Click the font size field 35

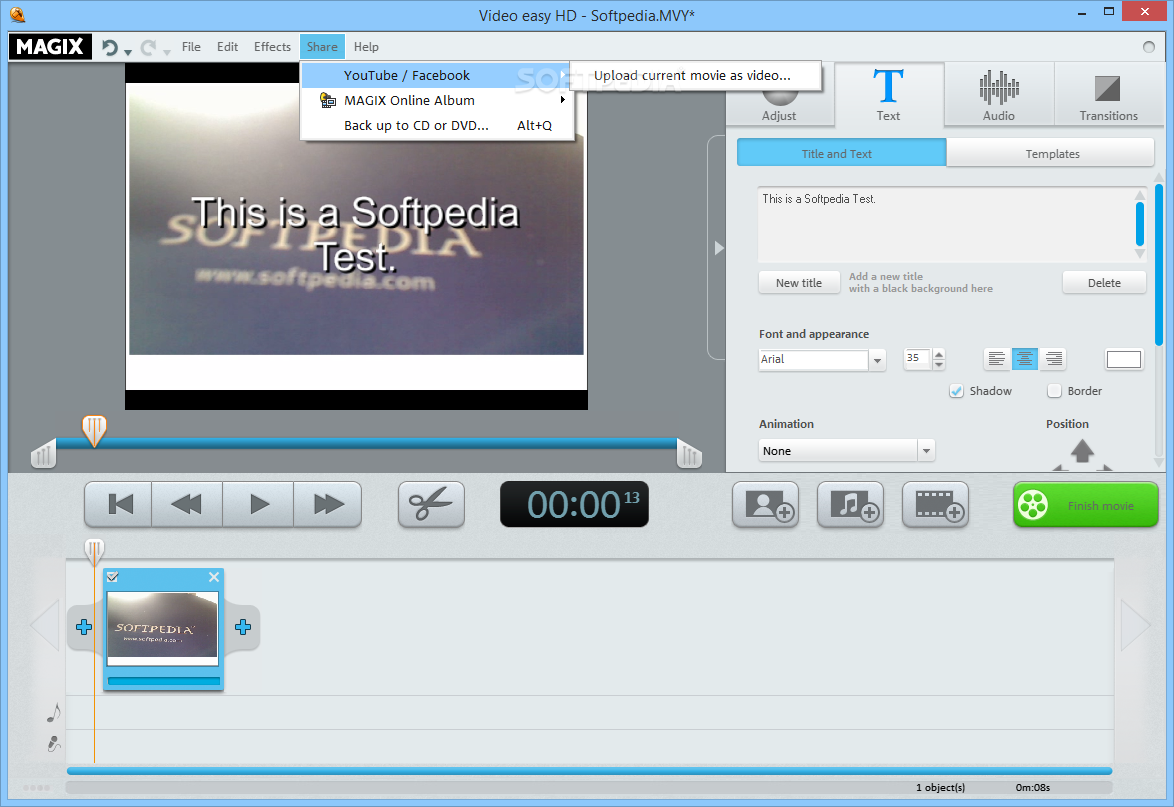917,359
